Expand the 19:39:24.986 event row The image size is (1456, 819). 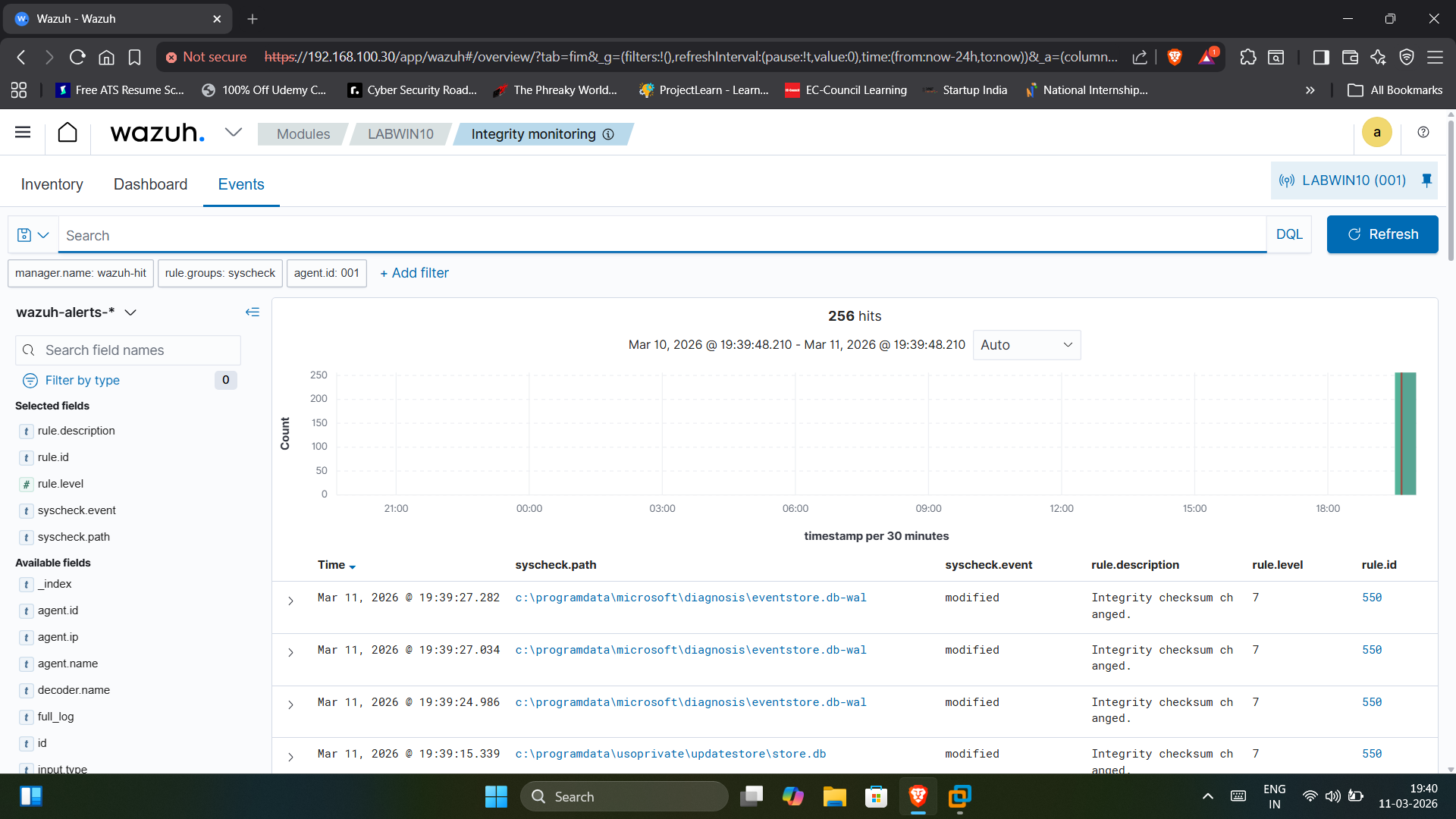click(x=290, y=704)
